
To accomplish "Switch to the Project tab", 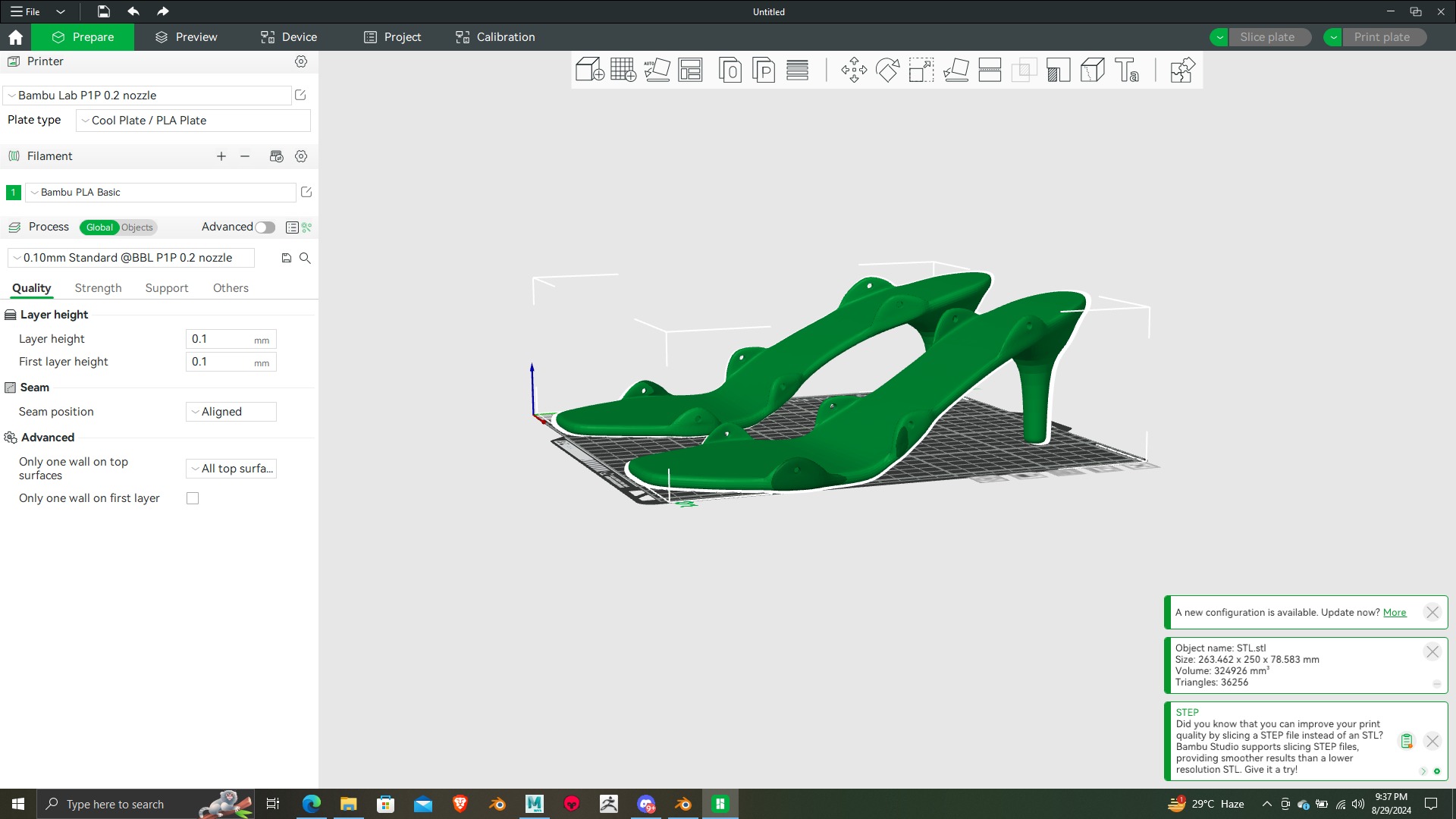I will pyautogui.click(x=392, y=37).
